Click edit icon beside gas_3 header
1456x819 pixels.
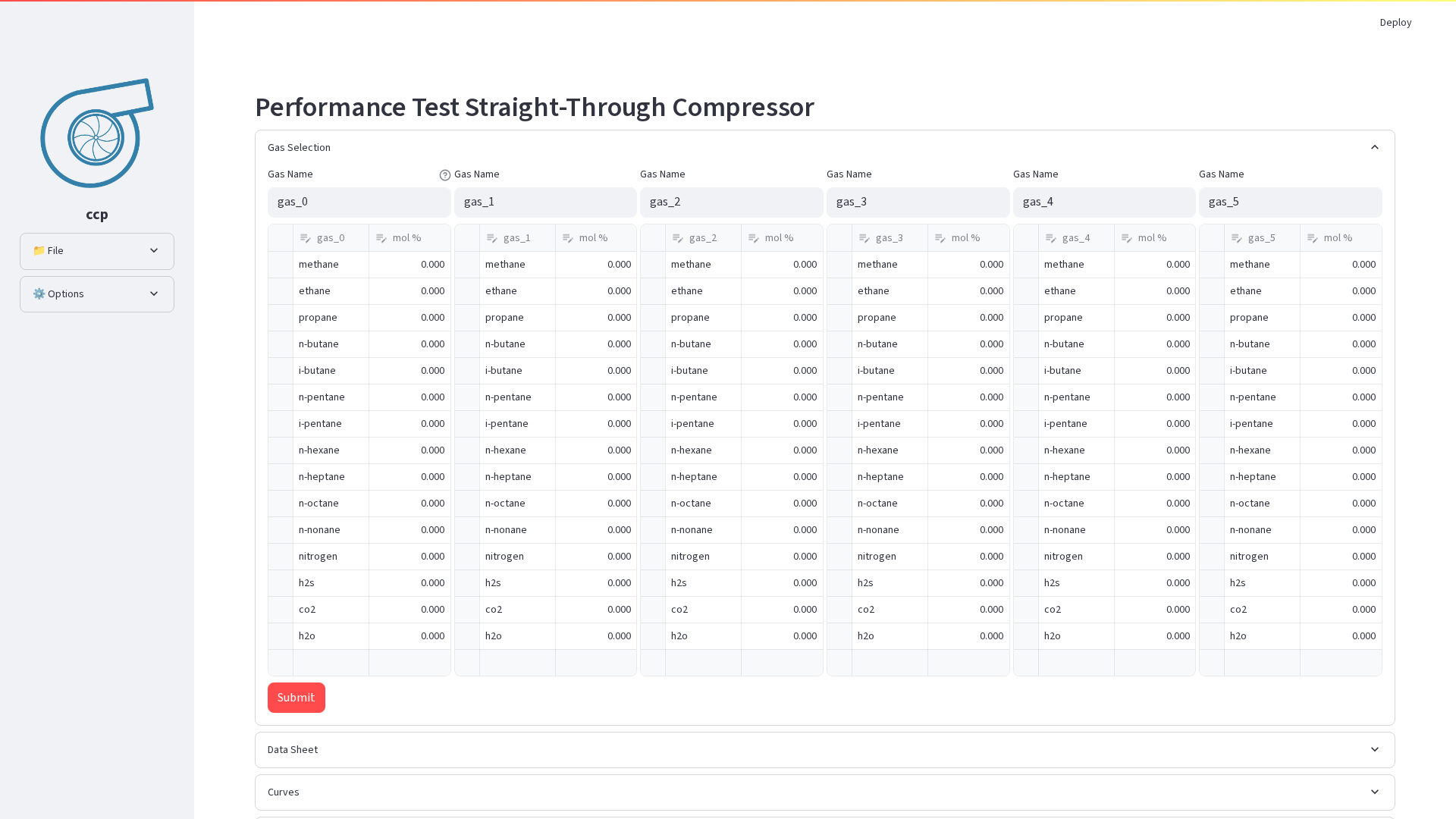864,238
